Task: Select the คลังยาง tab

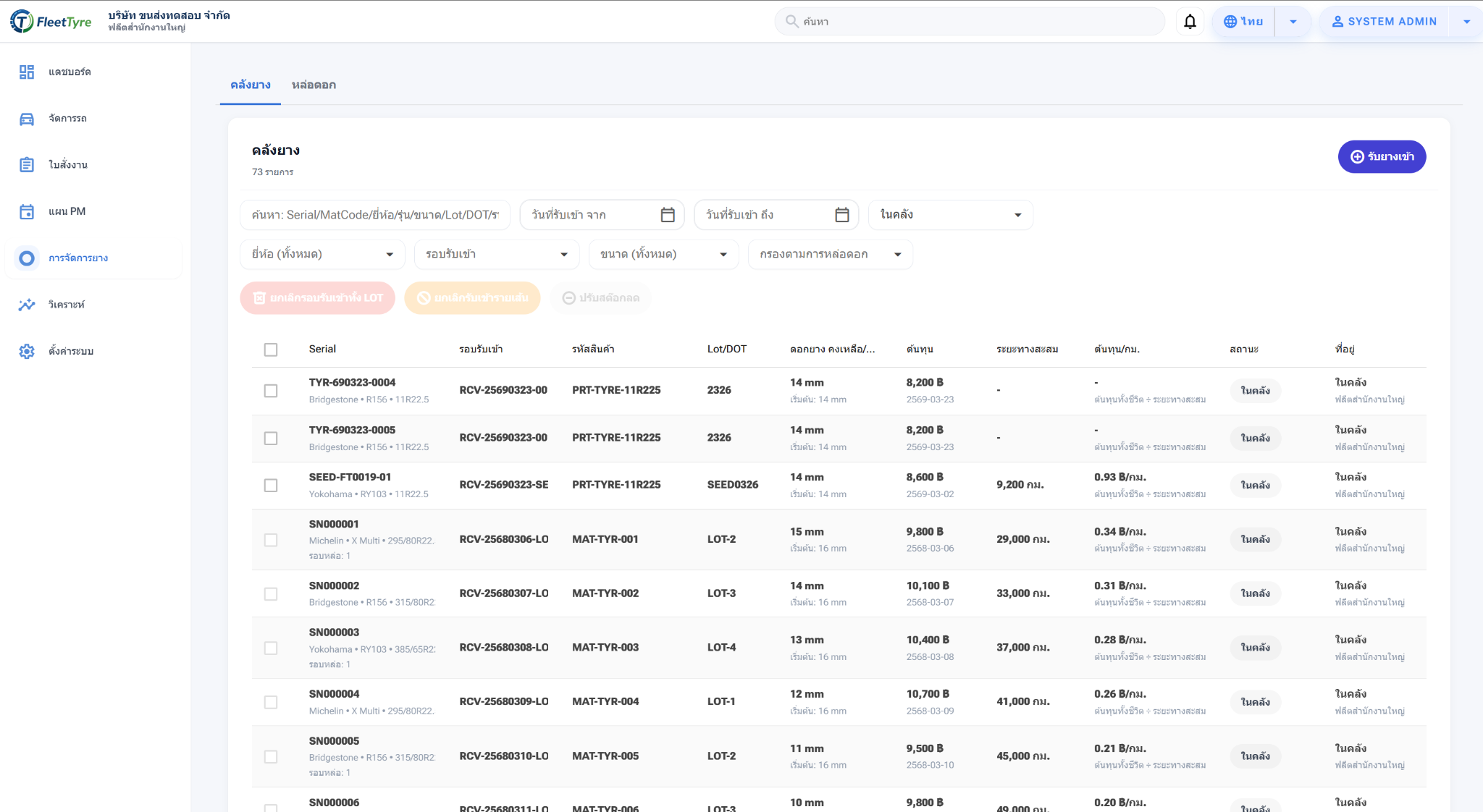Action: [x=251, y=85]
